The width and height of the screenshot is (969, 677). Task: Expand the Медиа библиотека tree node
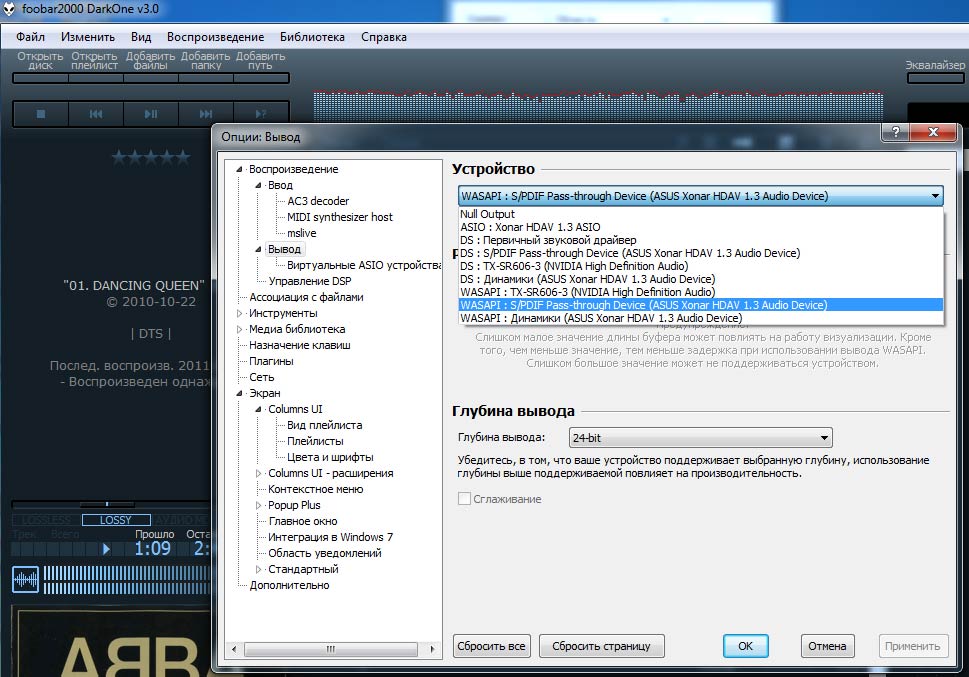pos(239,330)
